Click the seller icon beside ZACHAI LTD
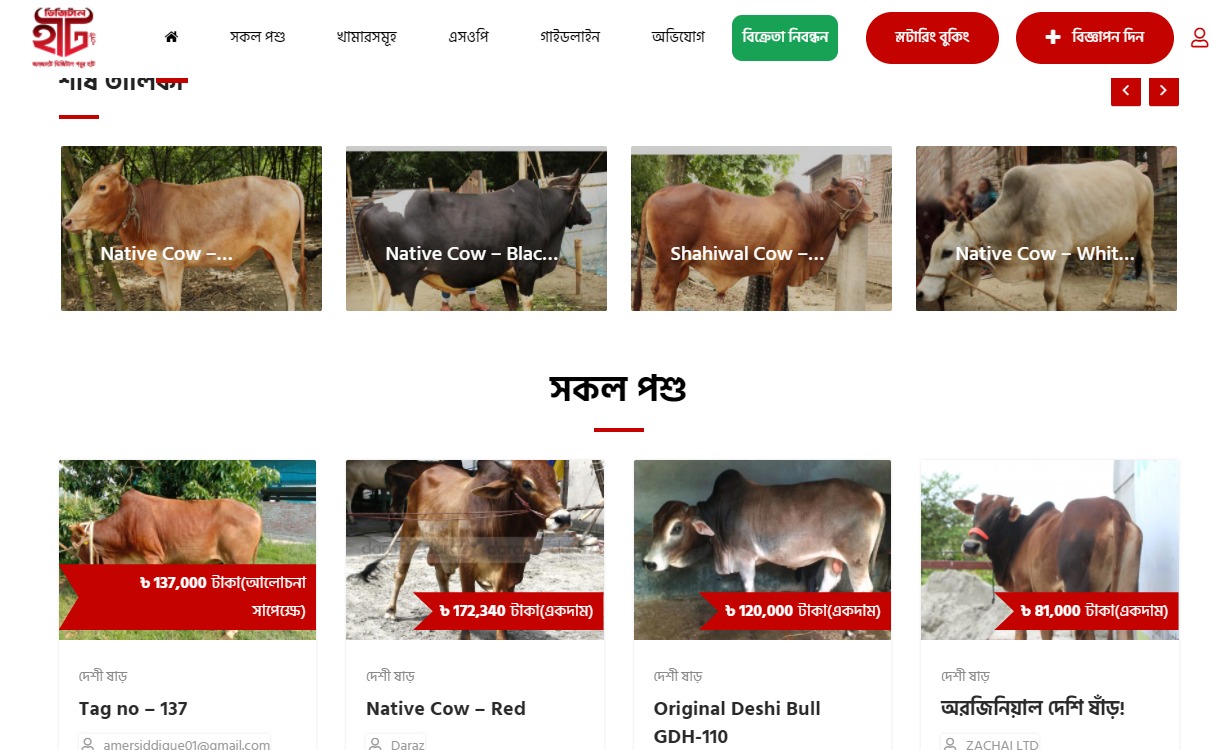 pos(951,745)
